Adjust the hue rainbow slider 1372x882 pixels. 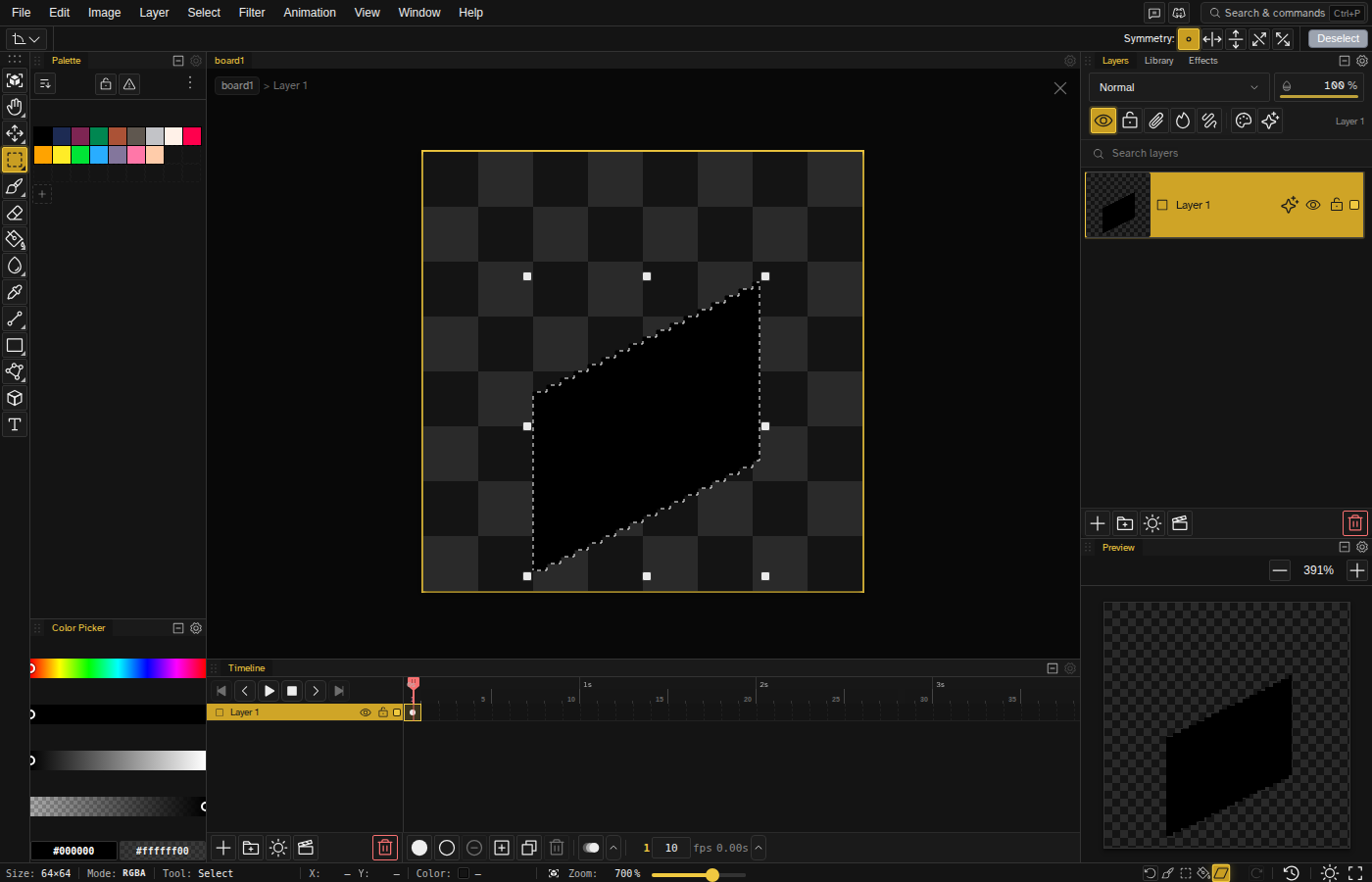tap(118, 668)
